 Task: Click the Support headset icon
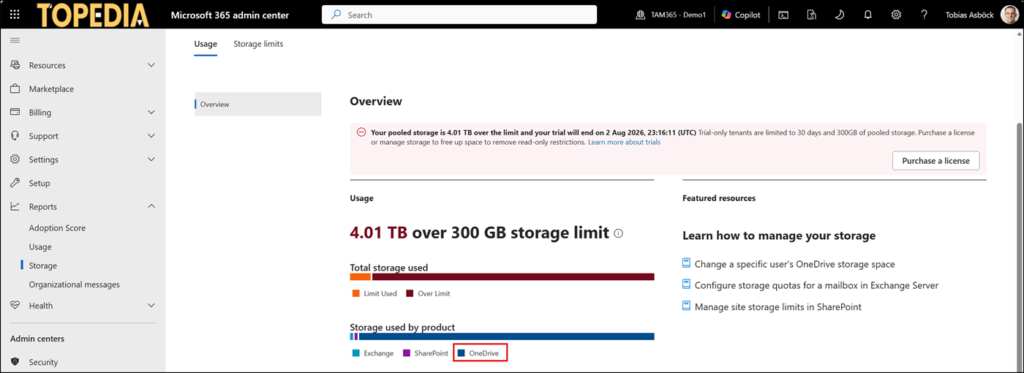pyautogui.click(x=15, y=136)
